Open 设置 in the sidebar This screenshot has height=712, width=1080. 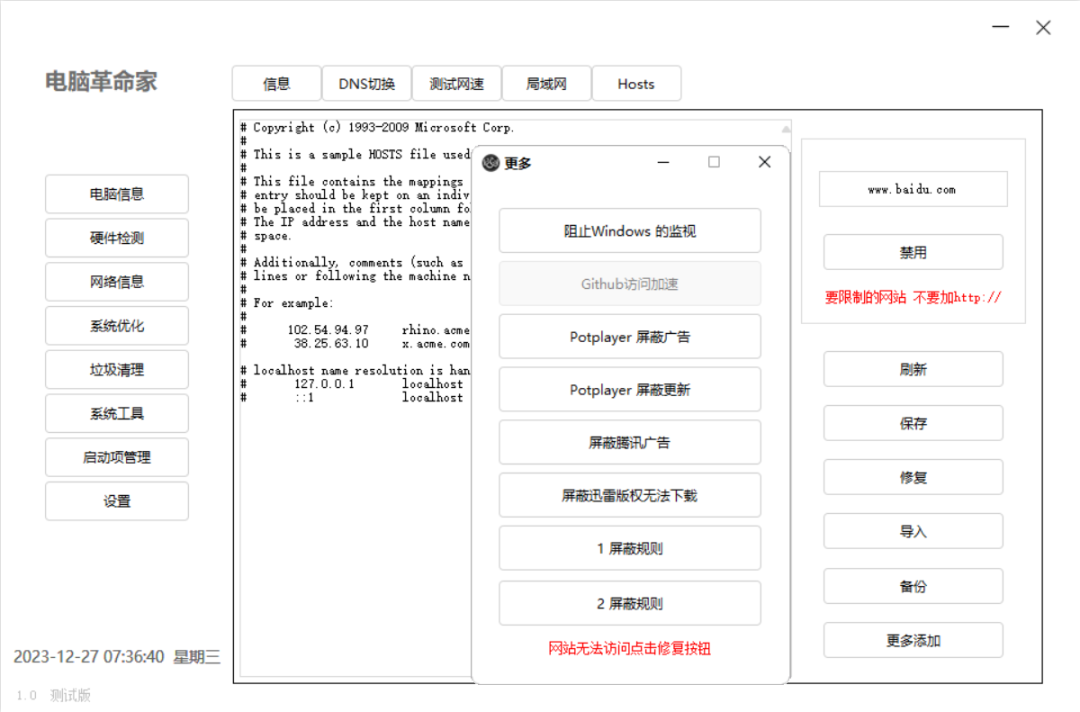click(x=117, y=501)
